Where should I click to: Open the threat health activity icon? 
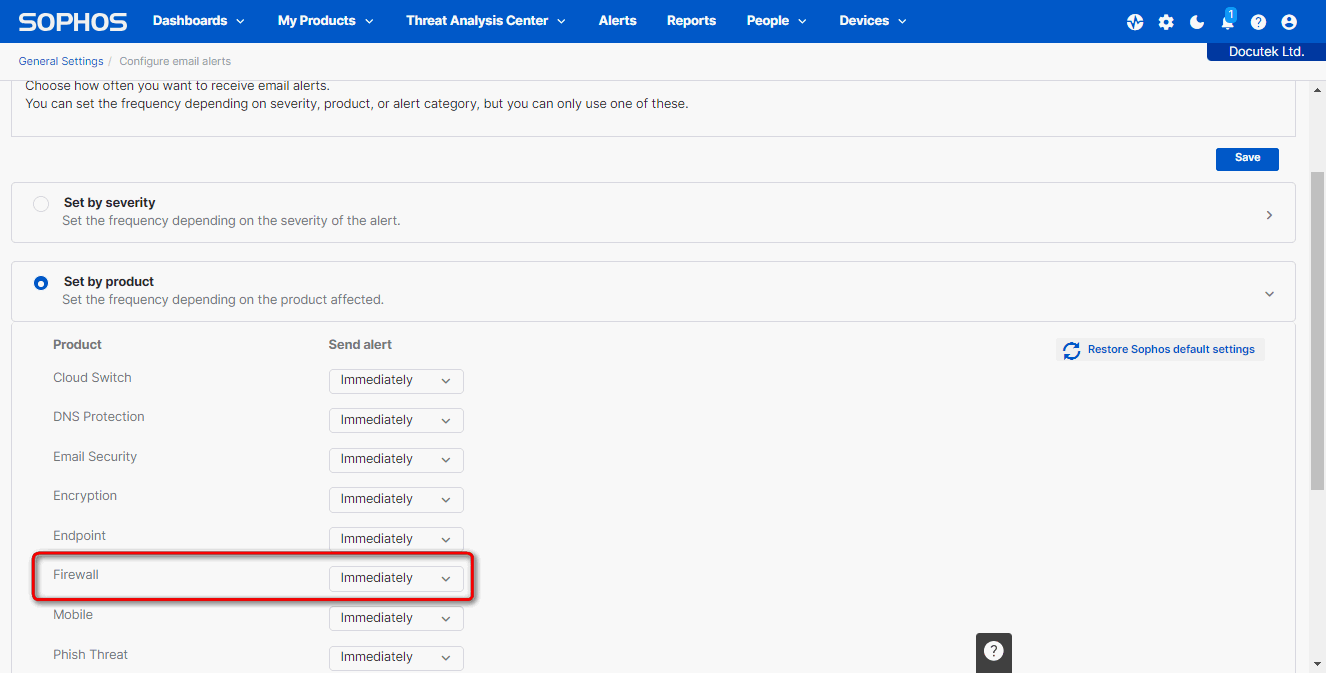1135,22
